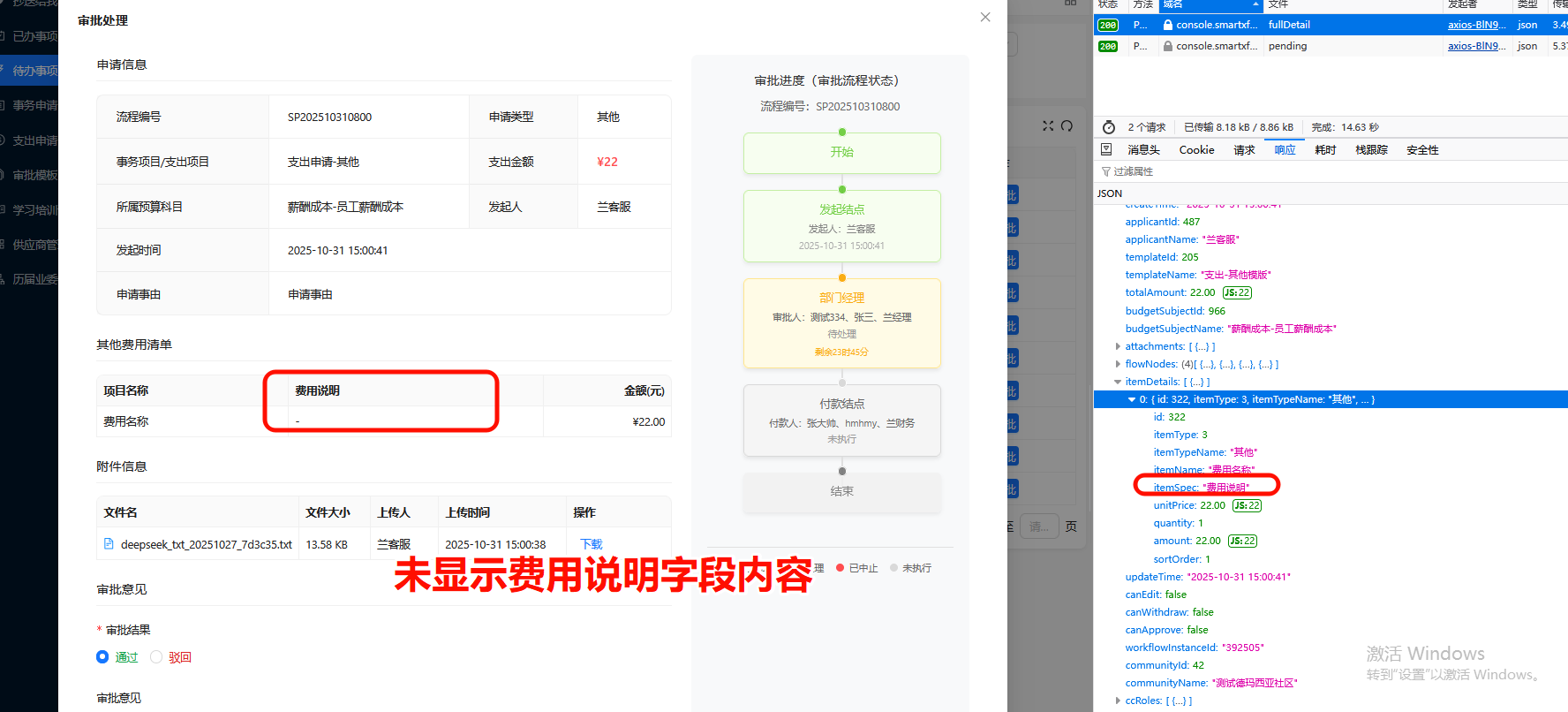Expand the ccRoles array node
The width and height of the screenshot is (1568, 712).
pos(1118,701)
